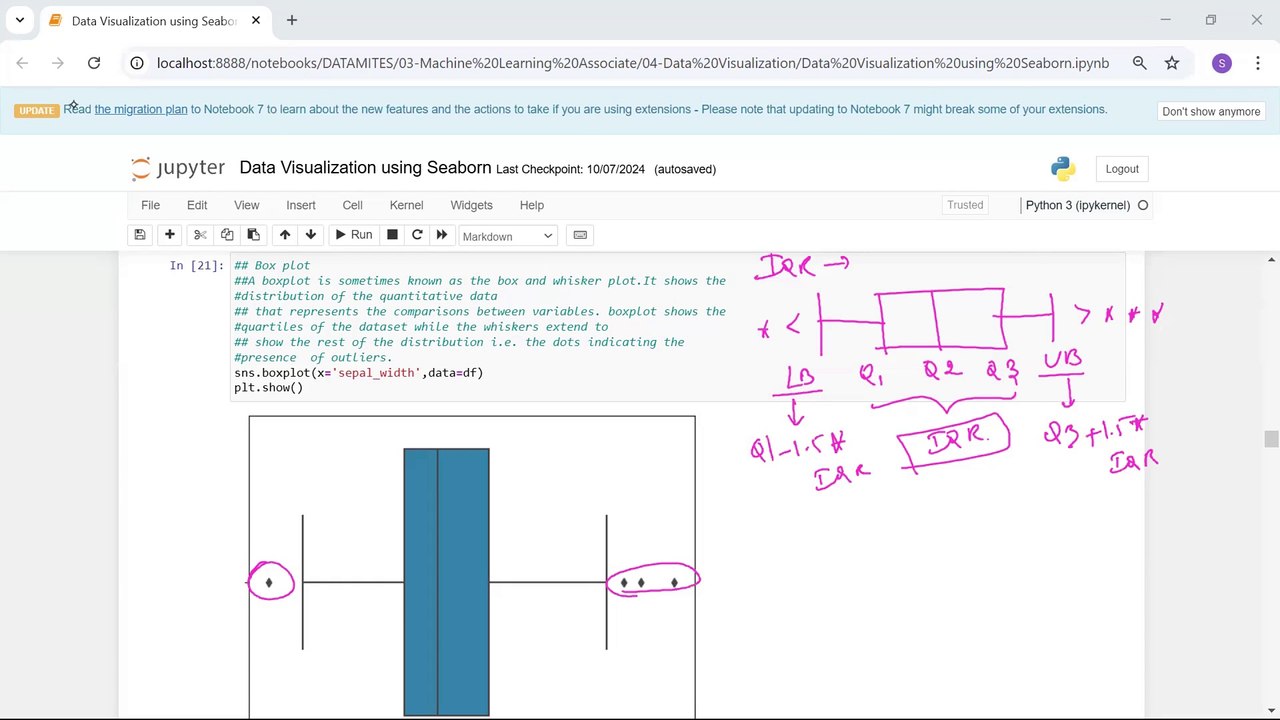The image size is (1280, 720).
Task: Close the Data Visualization browser tab
Action: point(256,20)
